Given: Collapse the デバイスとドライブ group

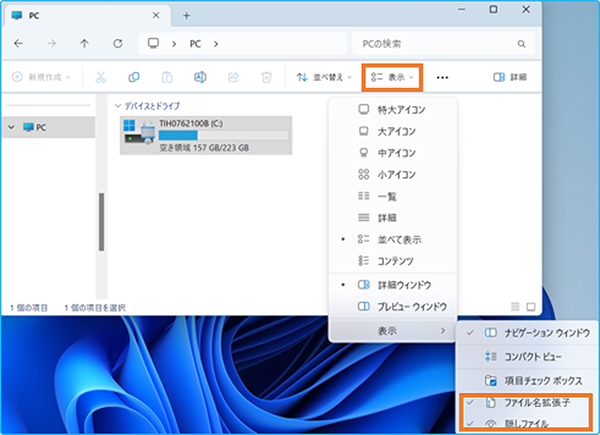Looking at the screenshot, I should (x=118, y=106).
